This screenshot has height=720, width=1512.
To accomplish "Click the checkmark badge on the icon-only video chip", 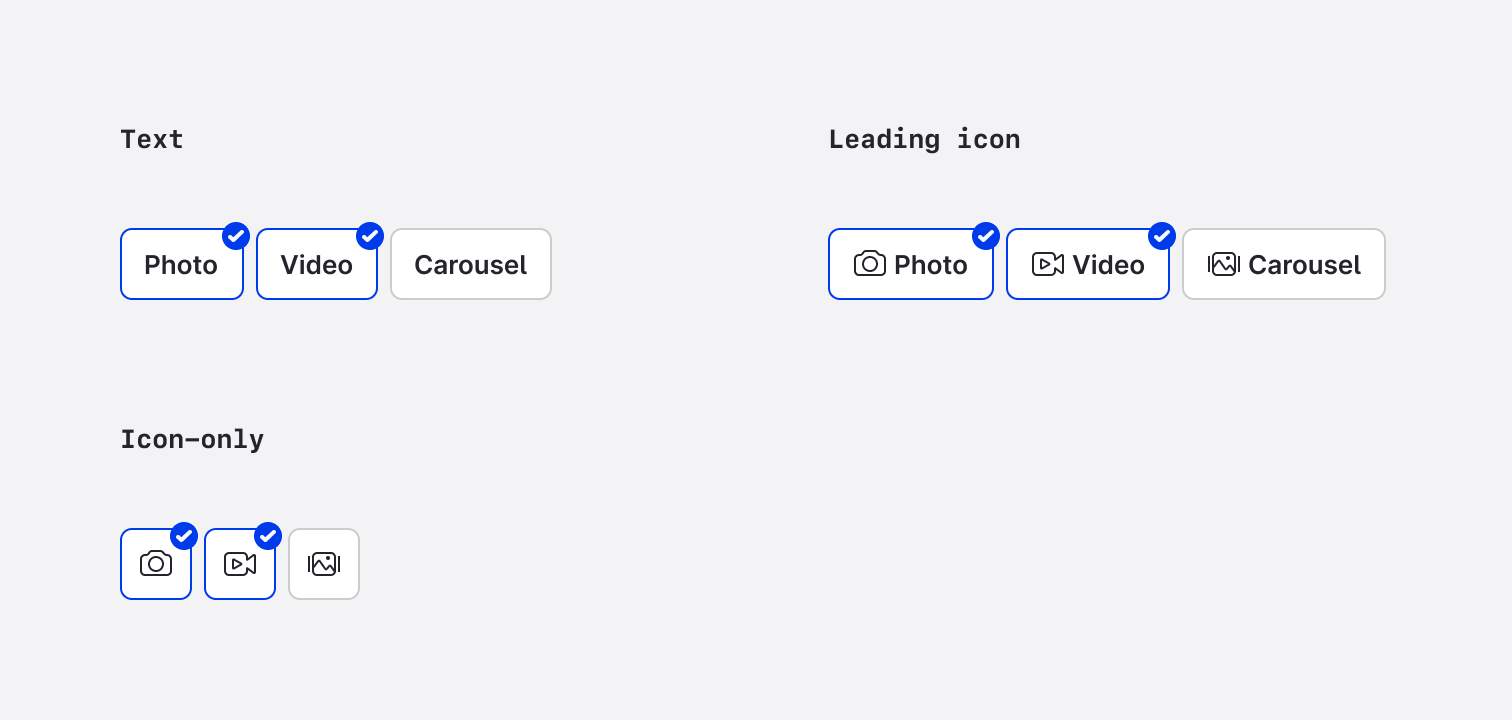I will click(x=268, y=536).
